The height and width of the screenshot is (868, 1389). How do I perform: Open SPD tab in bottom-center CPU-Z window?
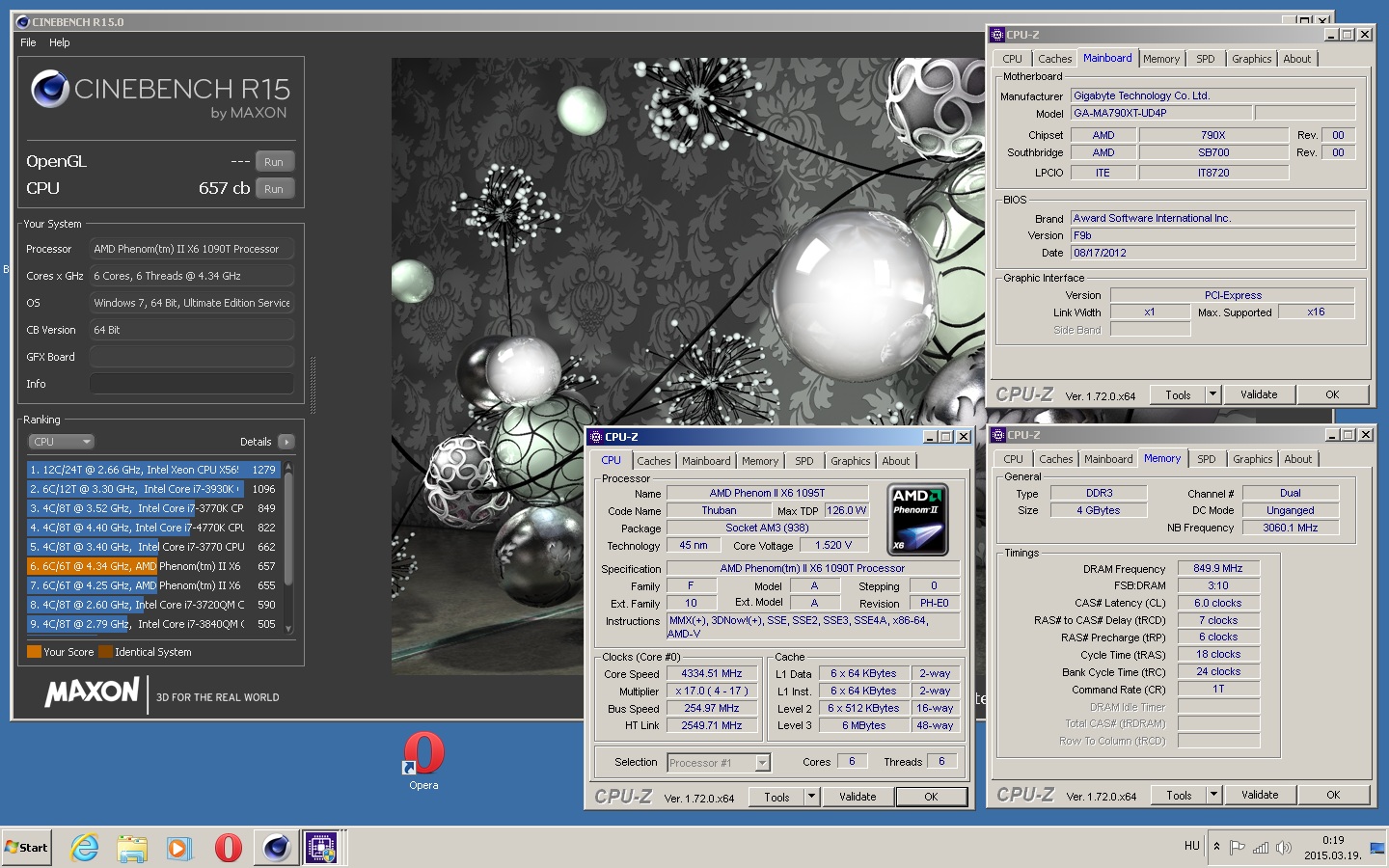click(x=804, y=461)
